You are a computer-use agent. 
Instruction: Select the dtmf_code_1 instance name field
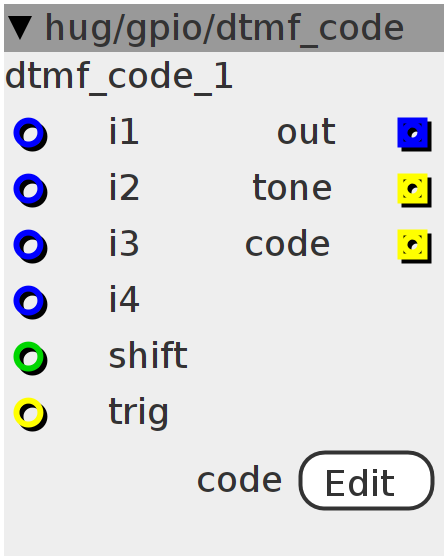119,77
